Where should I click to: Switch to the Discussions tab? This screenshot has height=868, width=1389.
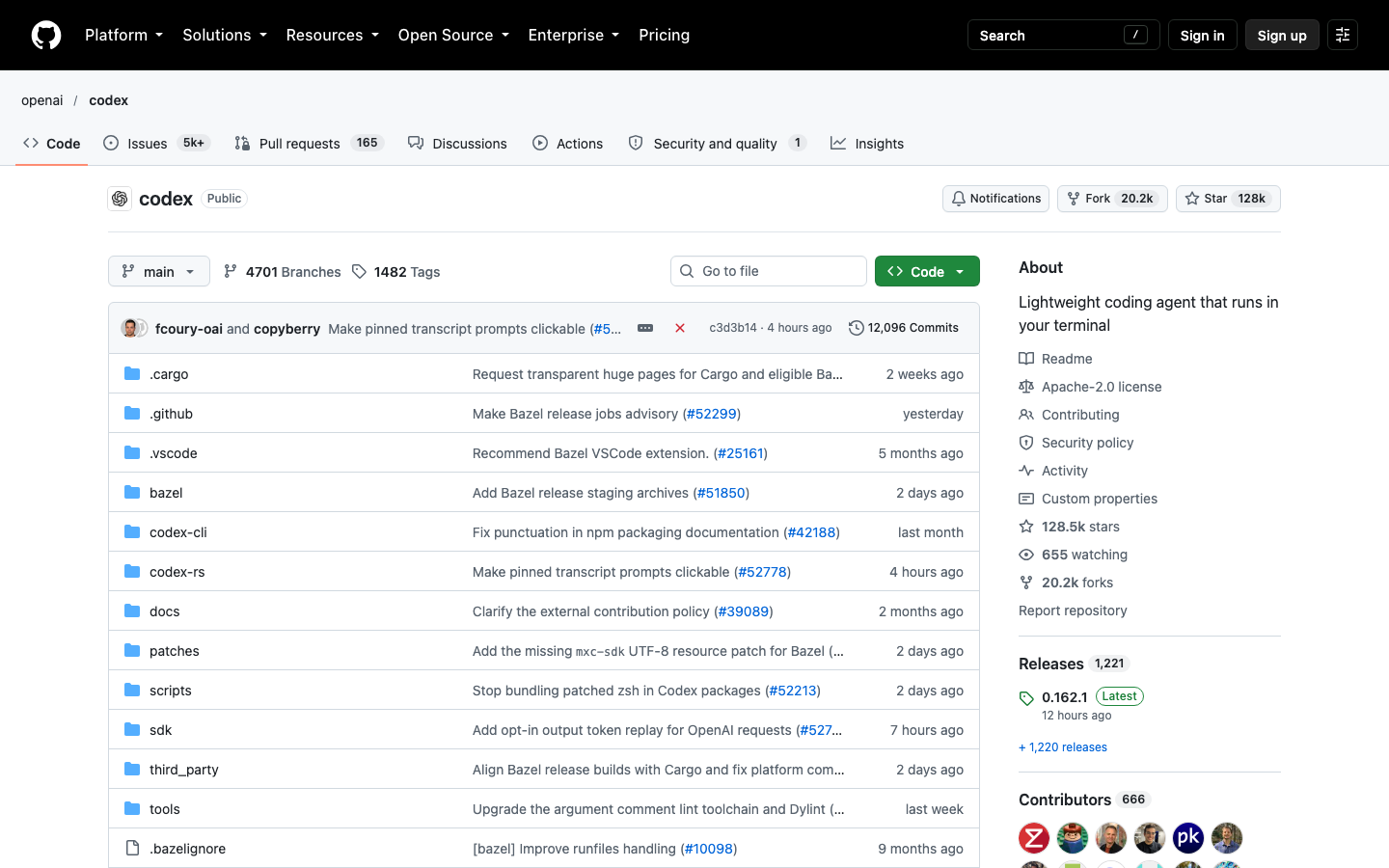tap(457, 143)
